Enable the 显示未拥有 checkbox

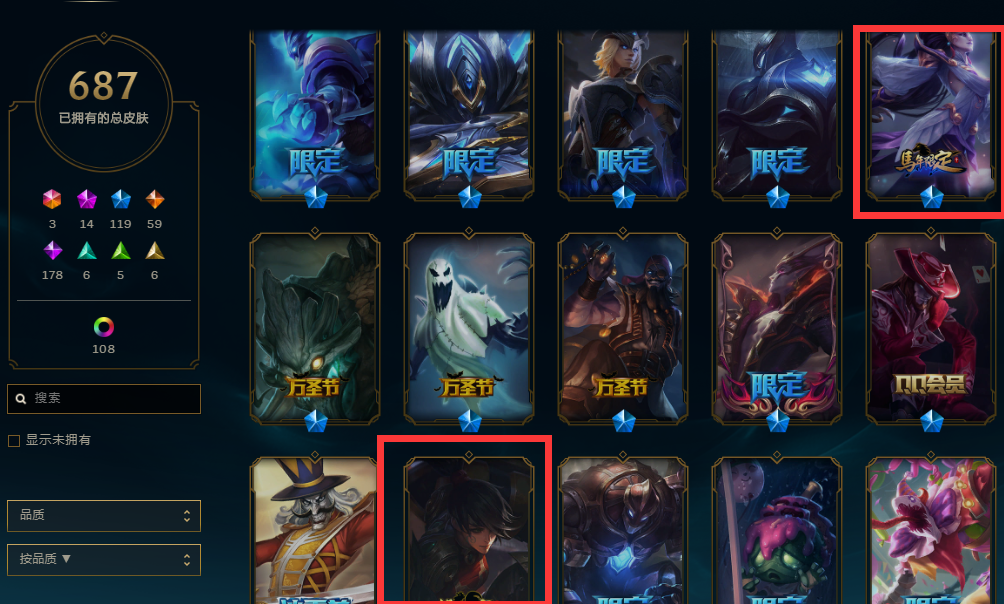tap(14, 441)
